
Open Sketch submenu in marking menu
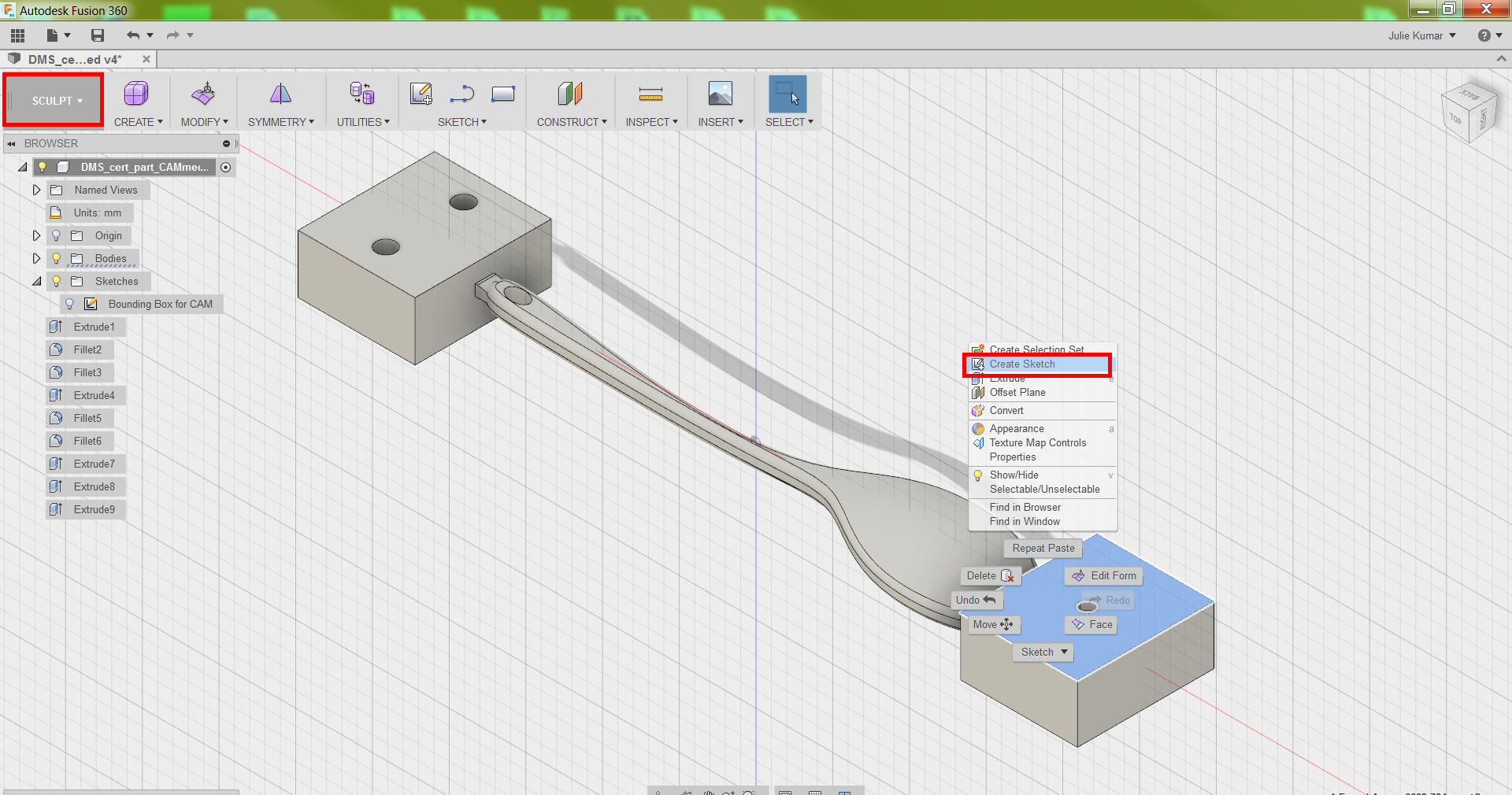[1044, 652]
